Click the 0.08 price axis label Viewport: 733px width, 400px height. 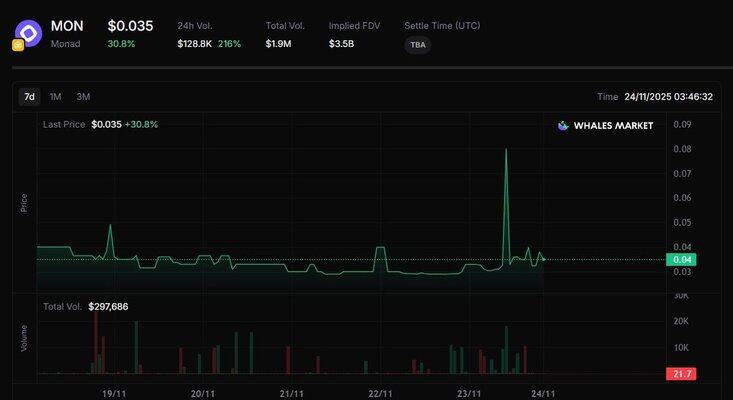(x=683, y=149)
